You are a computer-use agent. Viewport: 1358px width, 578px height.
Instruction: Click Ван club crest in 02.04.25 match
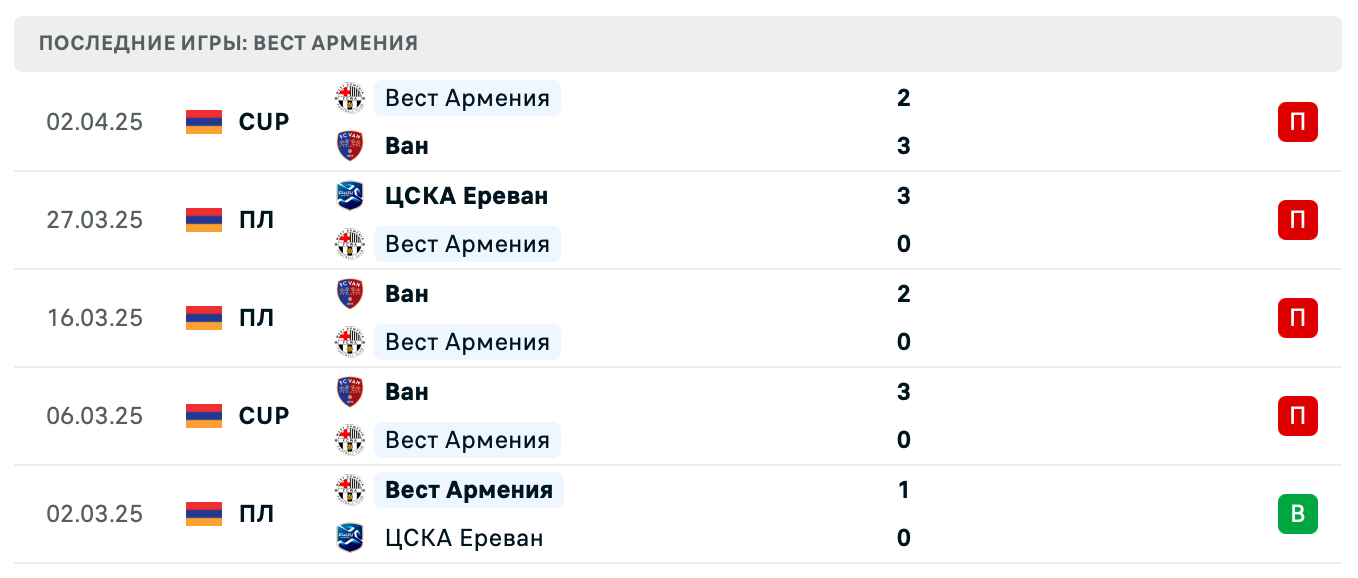click(x=350, y=146)
